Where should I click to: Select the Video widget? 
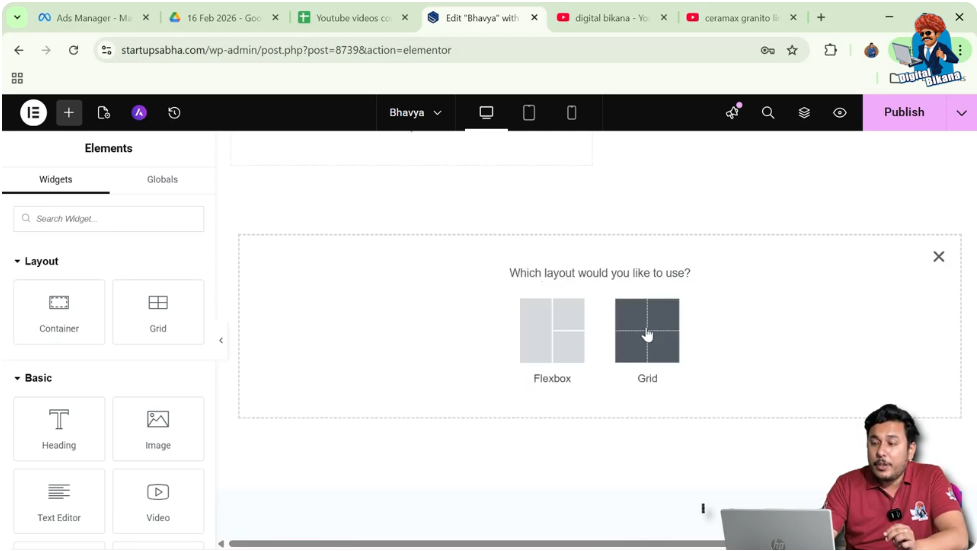click(x=158, y=502)
